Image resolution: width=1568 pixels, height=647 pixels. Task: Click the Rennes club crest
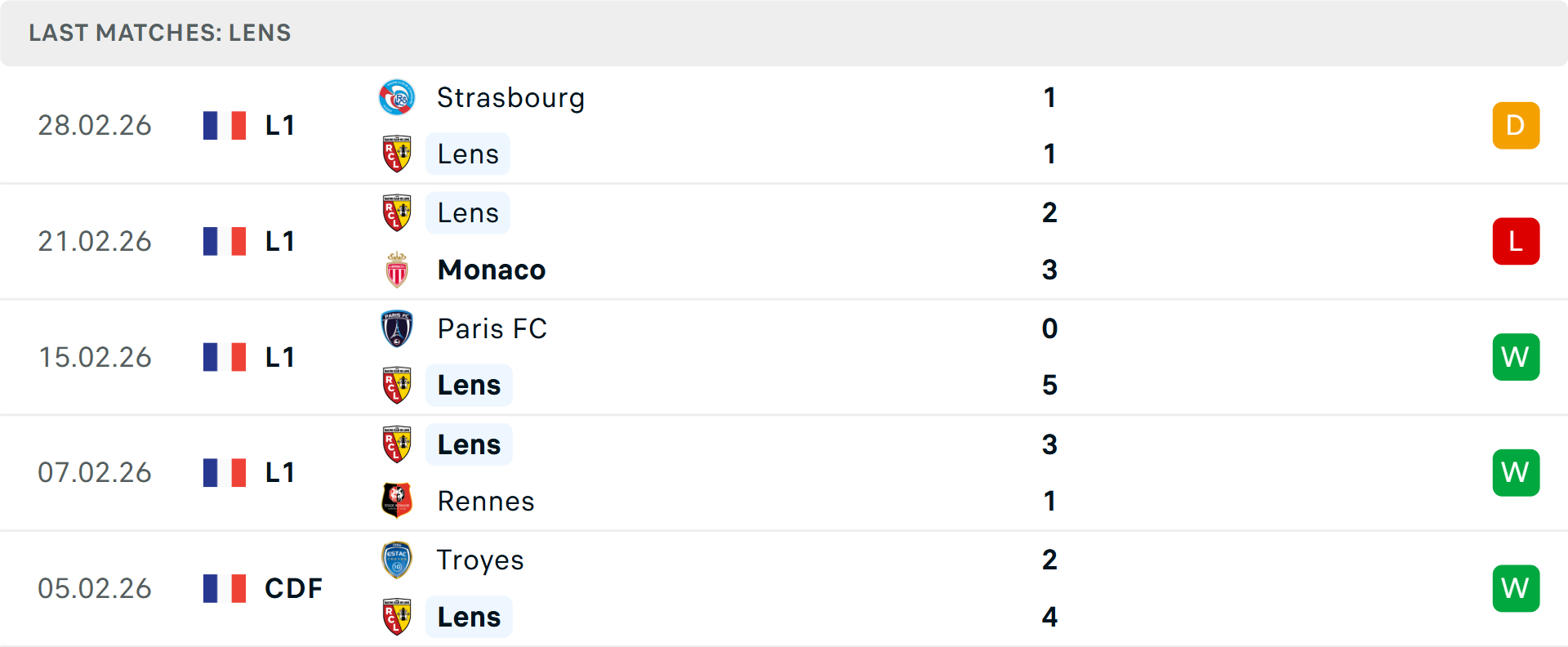397,501
